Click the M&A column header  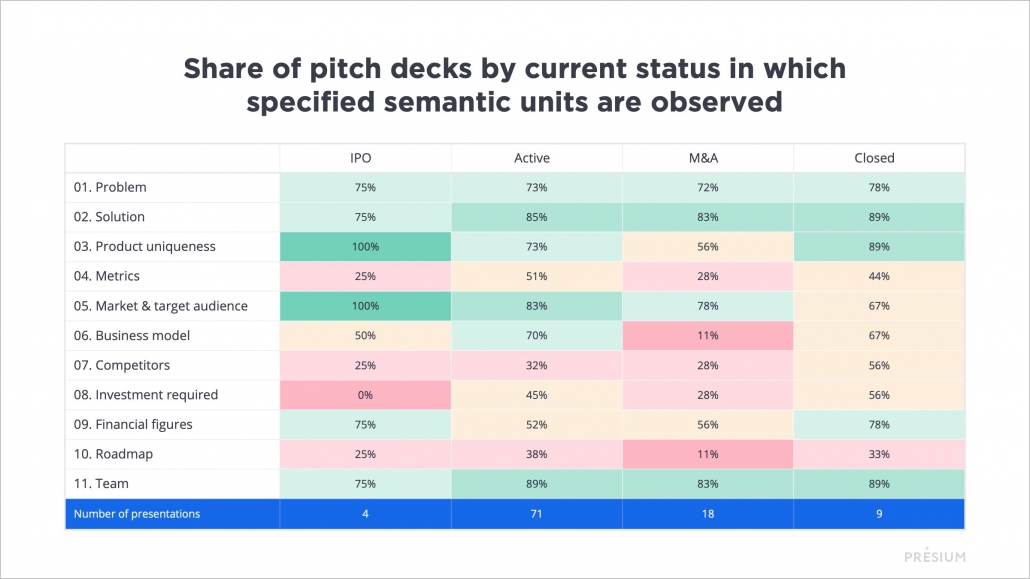tap(707, 158)
